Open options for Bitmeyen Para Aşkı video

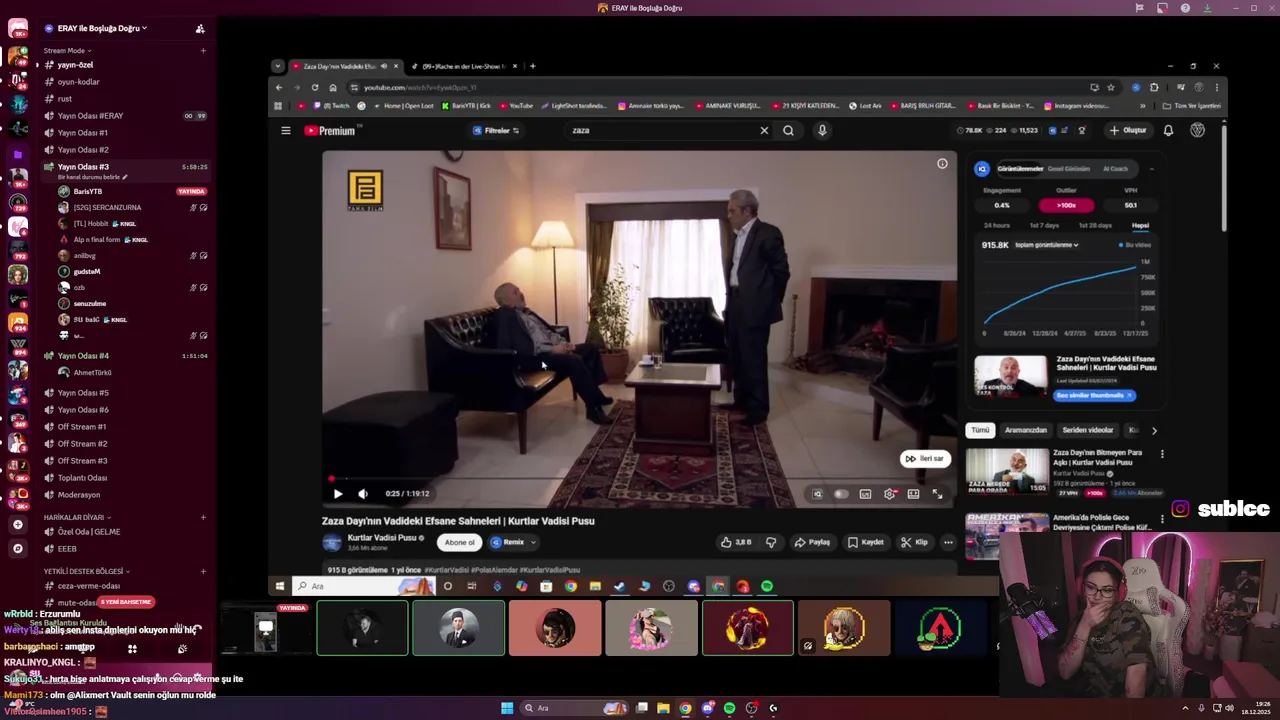click(1162, 454)
